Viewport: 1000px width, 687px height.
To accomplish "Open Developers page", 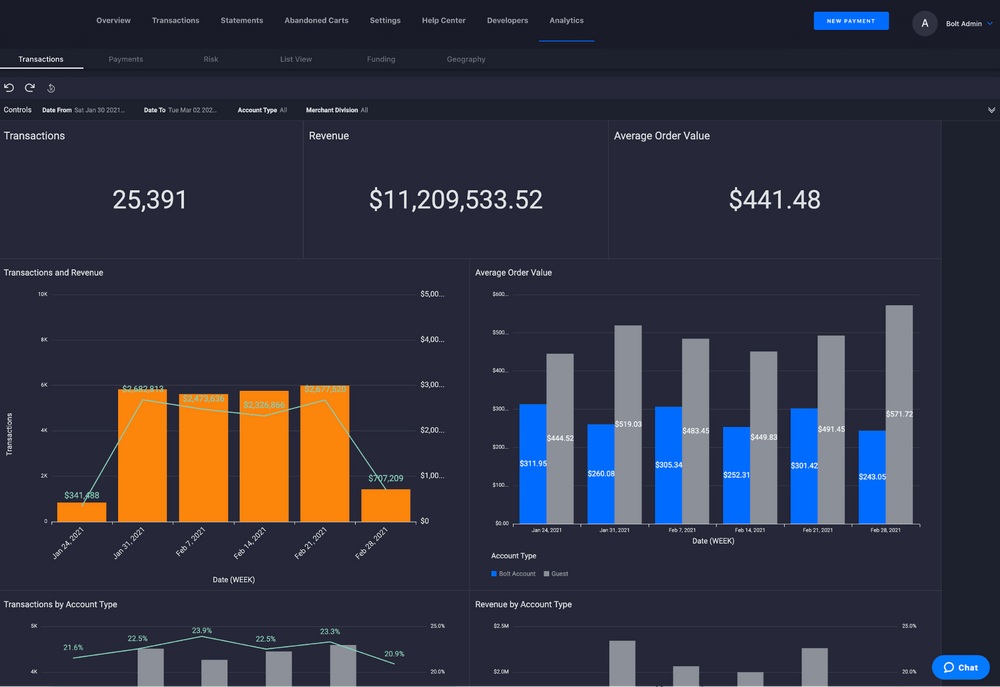I will [x=507, y=20].
